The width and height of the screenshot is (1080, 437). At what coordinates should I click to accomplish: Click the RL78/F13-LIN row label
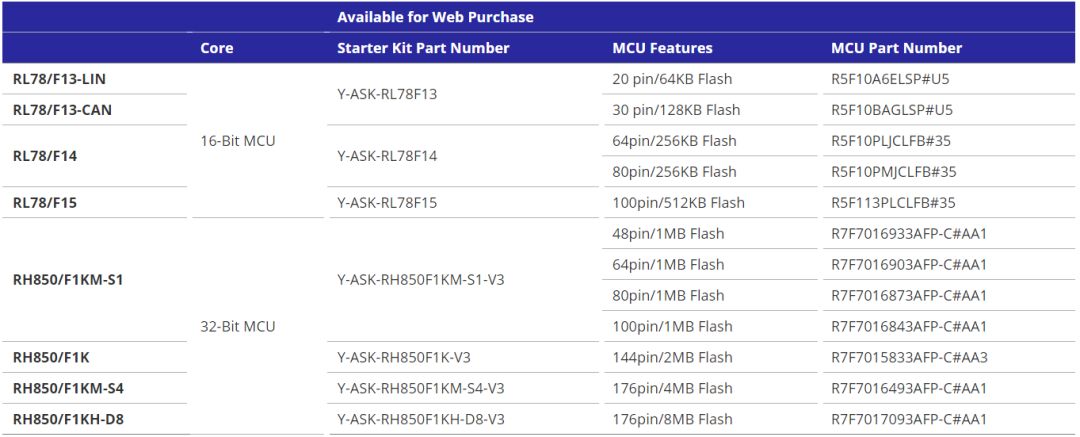pyautogui.click(x=59, y=79)
